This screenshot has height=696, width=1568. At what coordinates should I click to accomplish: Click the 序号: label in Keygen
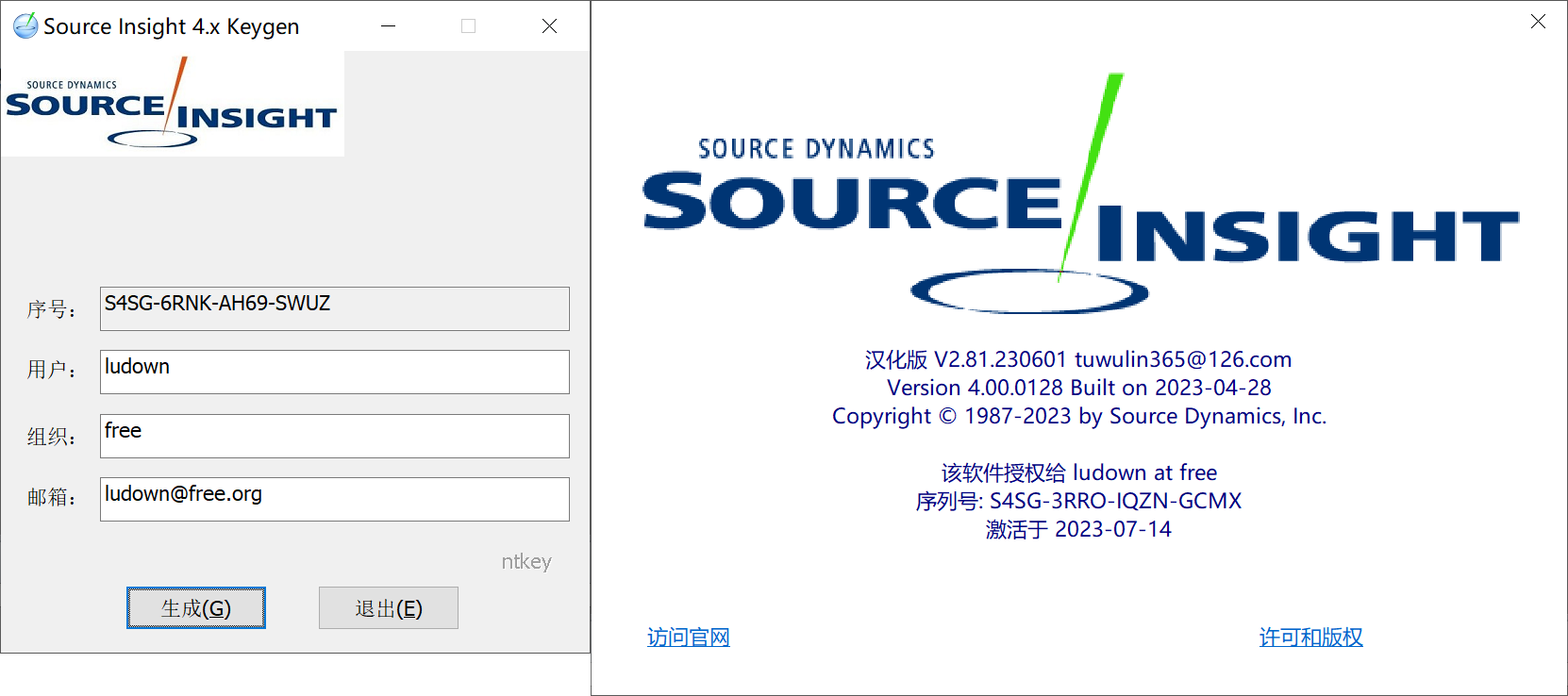pos(51,309)
